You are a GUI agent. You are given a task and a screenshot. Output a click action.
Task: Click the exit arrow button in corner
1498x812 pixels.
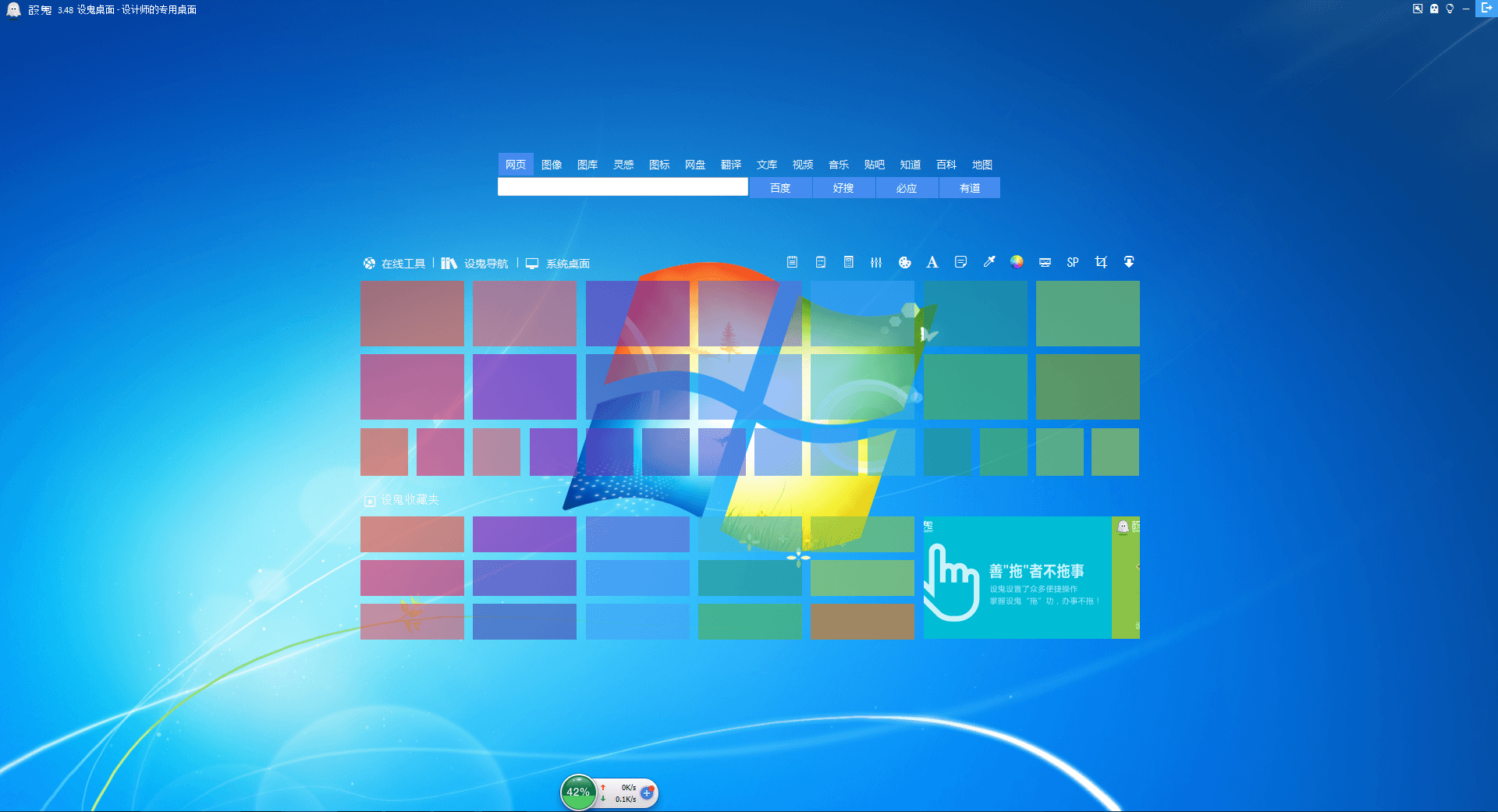(x=1486, y=8)
